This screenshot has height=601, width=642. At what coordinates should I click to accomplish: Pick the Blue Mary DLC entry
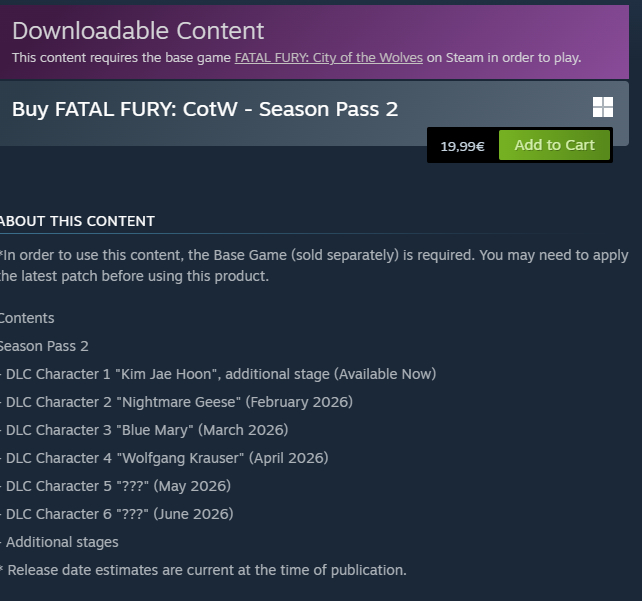146,430
